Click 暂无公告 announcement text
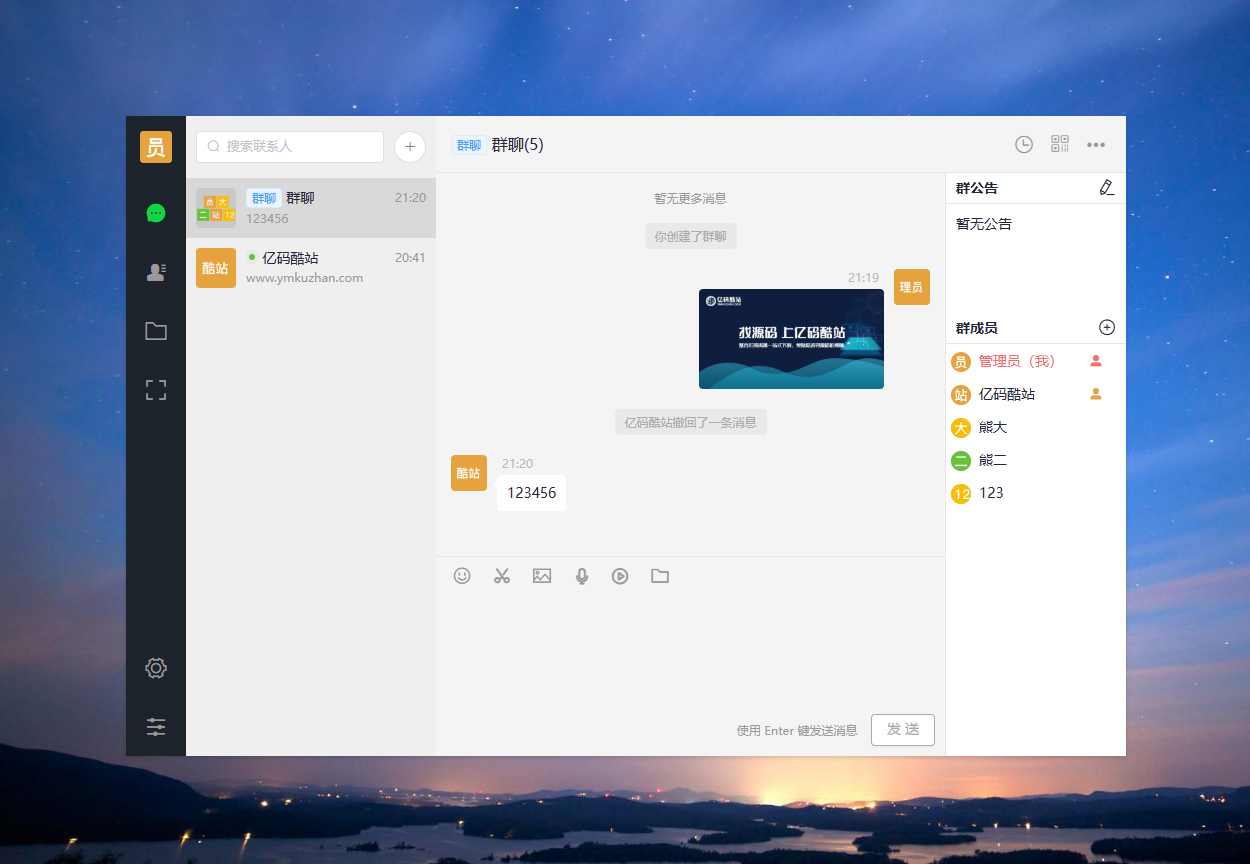Viewport: 1250px width, 864px height. tap(984, 224)
